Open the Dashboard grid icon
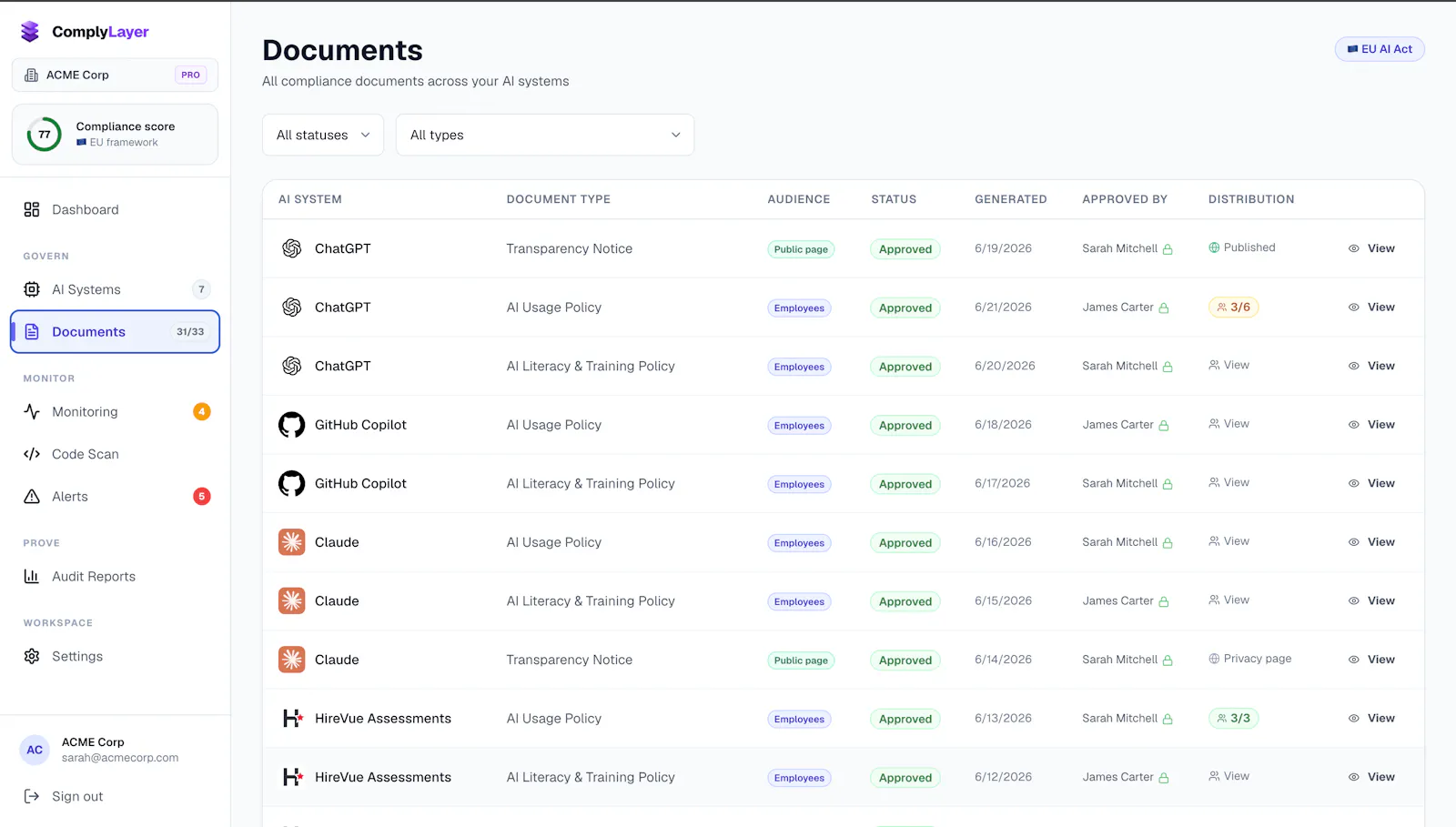 pyautogui.click(x=32, y=209)
